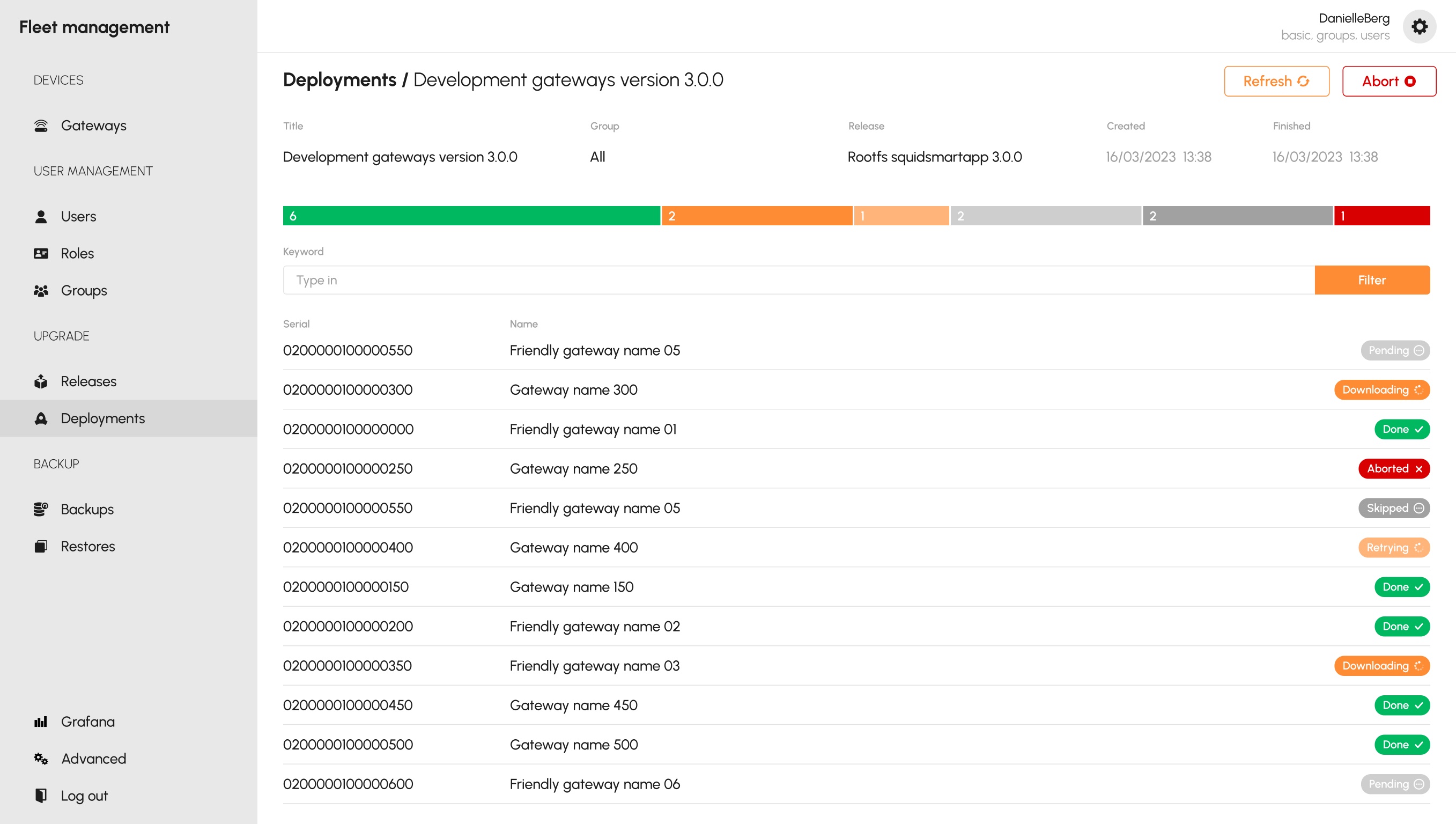This screenshot has height=824, width=1456.
Task: Click the DanielleBerg username
Action: (1354, 18)
